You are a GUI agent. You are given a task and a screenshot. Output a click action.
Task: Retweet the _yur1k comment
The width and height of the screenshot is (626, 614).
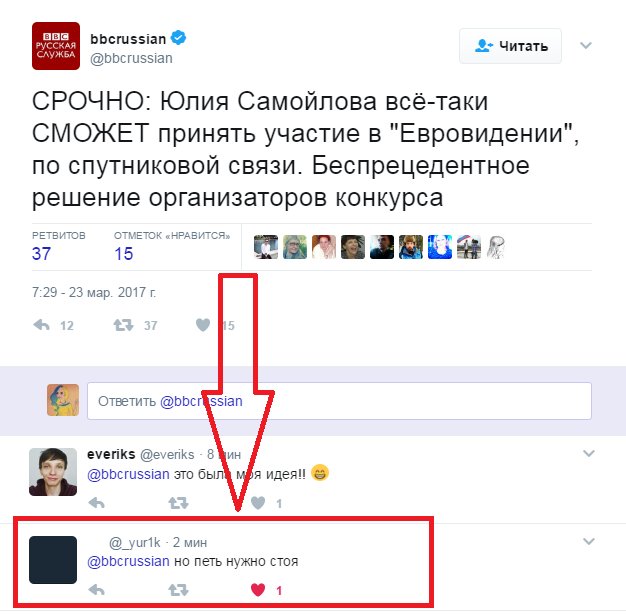coord(178,590)
